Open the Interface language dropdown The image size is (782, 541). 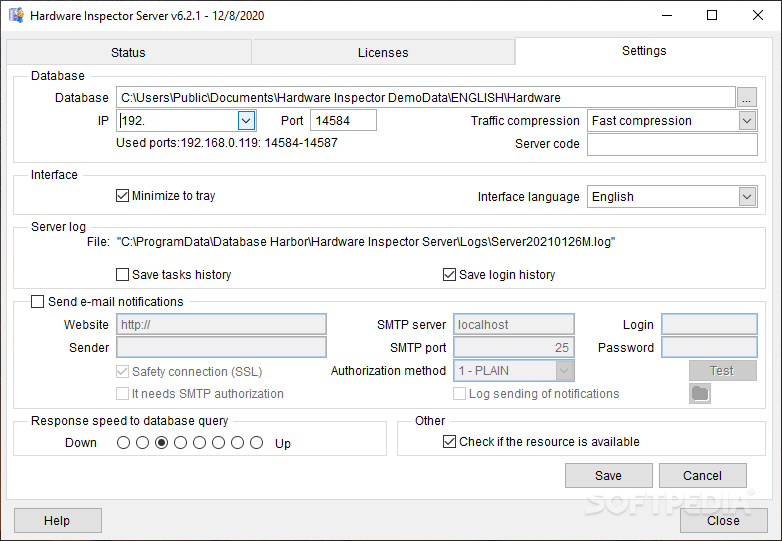click(x=747, y=197)
